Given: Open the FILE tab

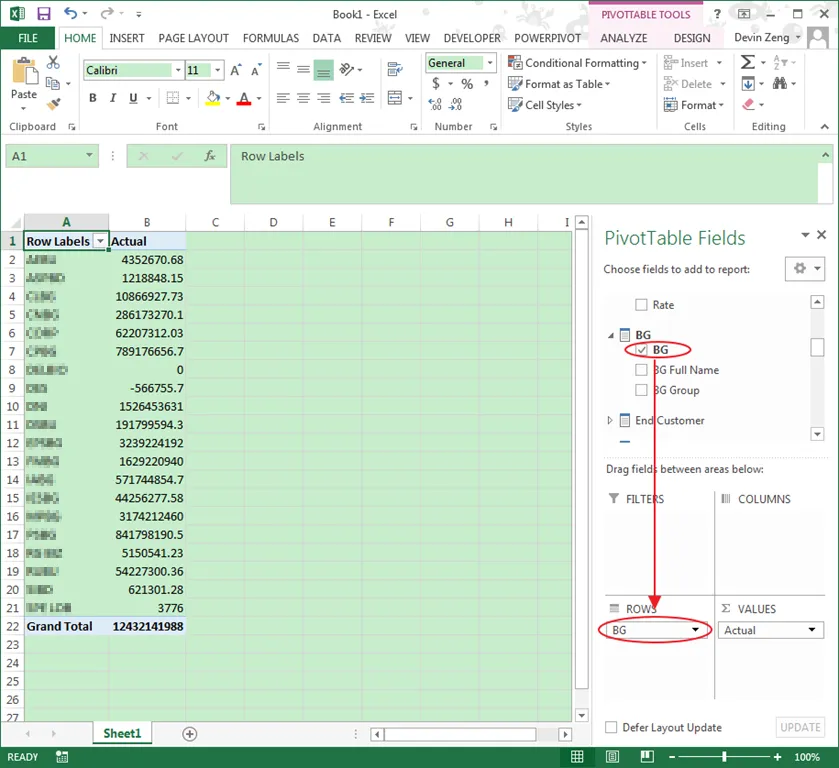Looking at the screenshot, I should [x=28, y=38].
